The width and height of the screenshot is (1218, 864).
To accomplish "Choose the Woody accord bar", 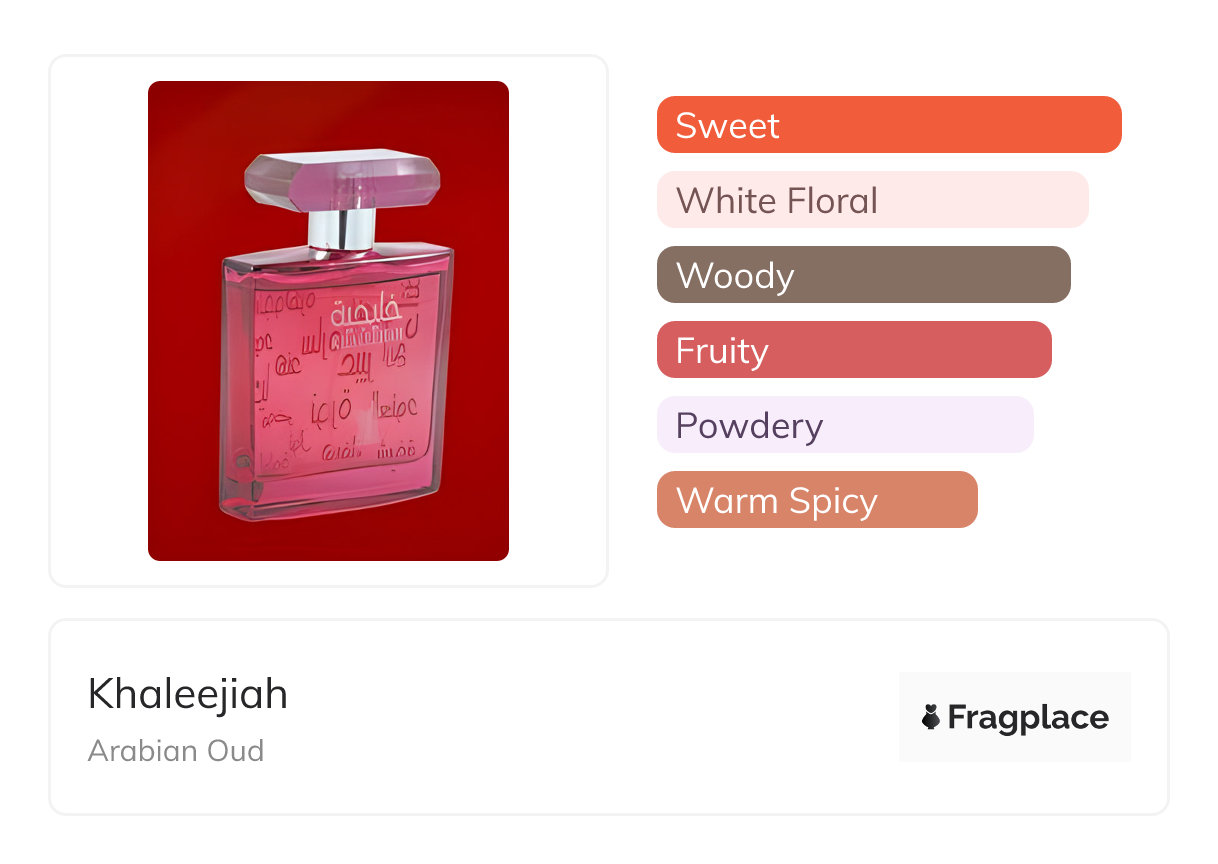I will [863, 275].
